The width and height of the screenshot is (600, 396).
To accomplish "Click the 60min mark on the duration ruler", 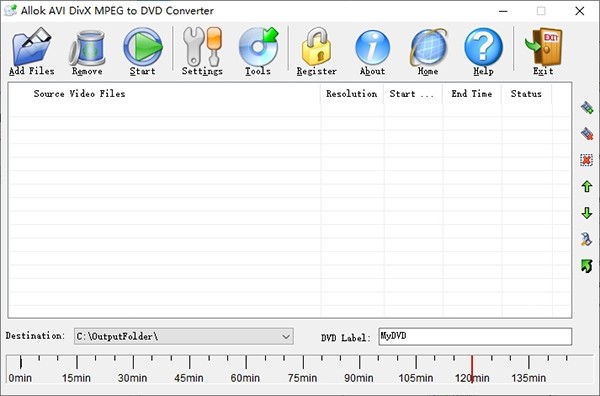I will tap(246, 362).
